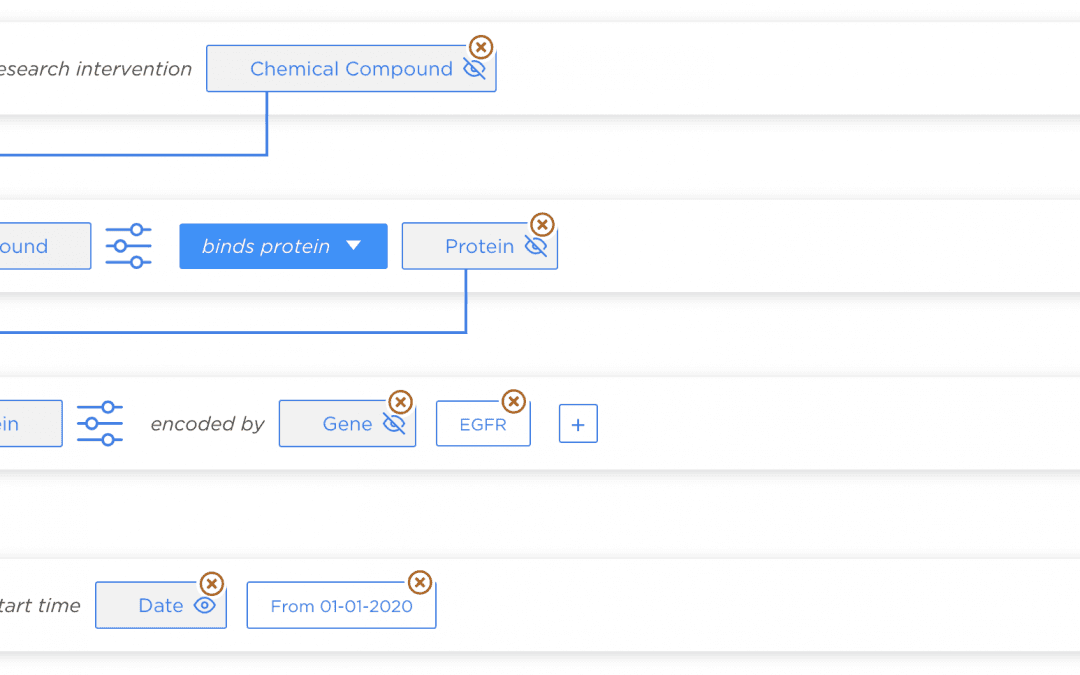
Task: Edit the From 01-01-2020 date filter
Action: tap(341, 606)
